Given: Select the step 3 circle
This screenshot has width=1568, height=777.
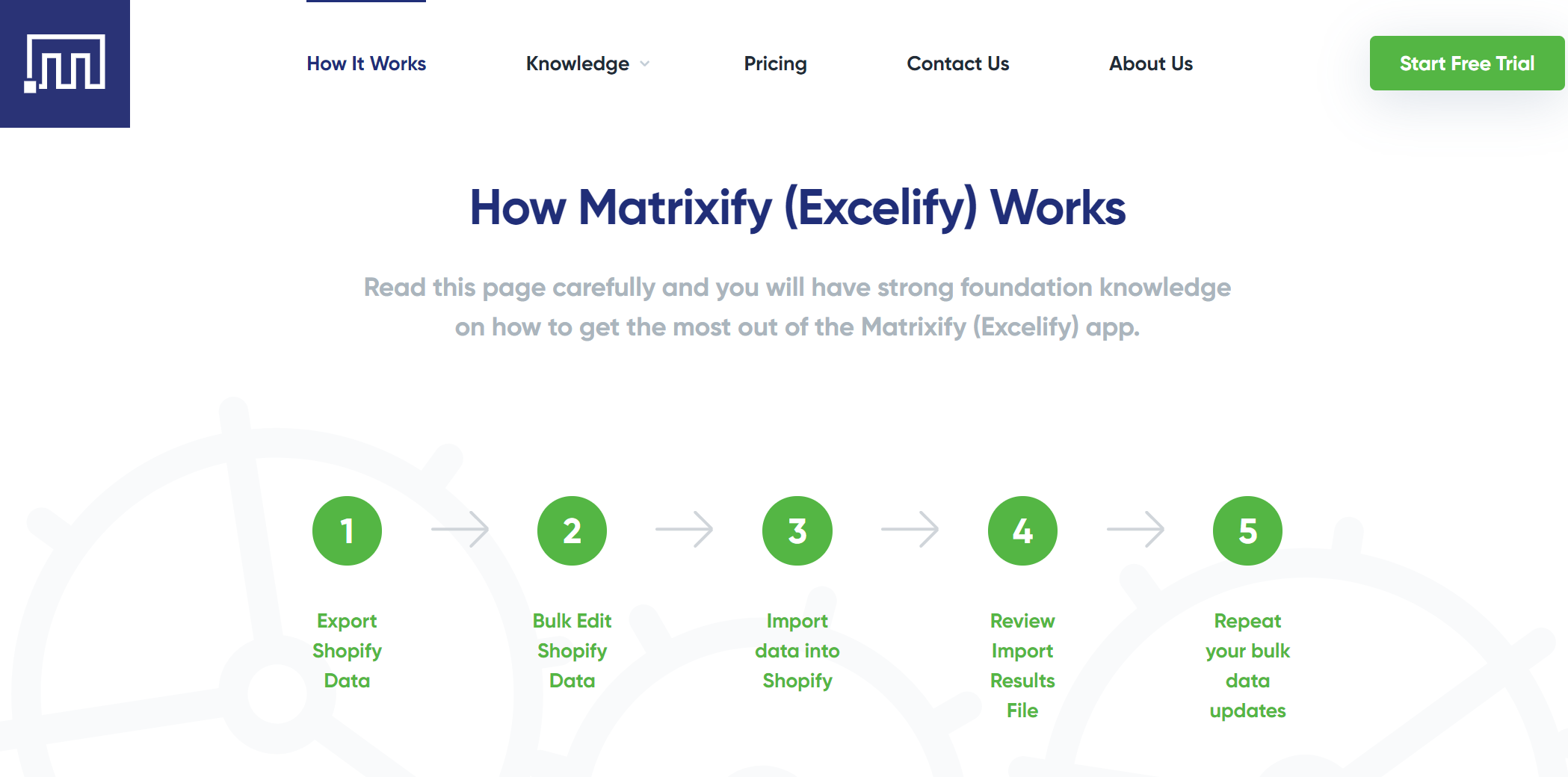Looking at the screenshot, I should point(797,530).
